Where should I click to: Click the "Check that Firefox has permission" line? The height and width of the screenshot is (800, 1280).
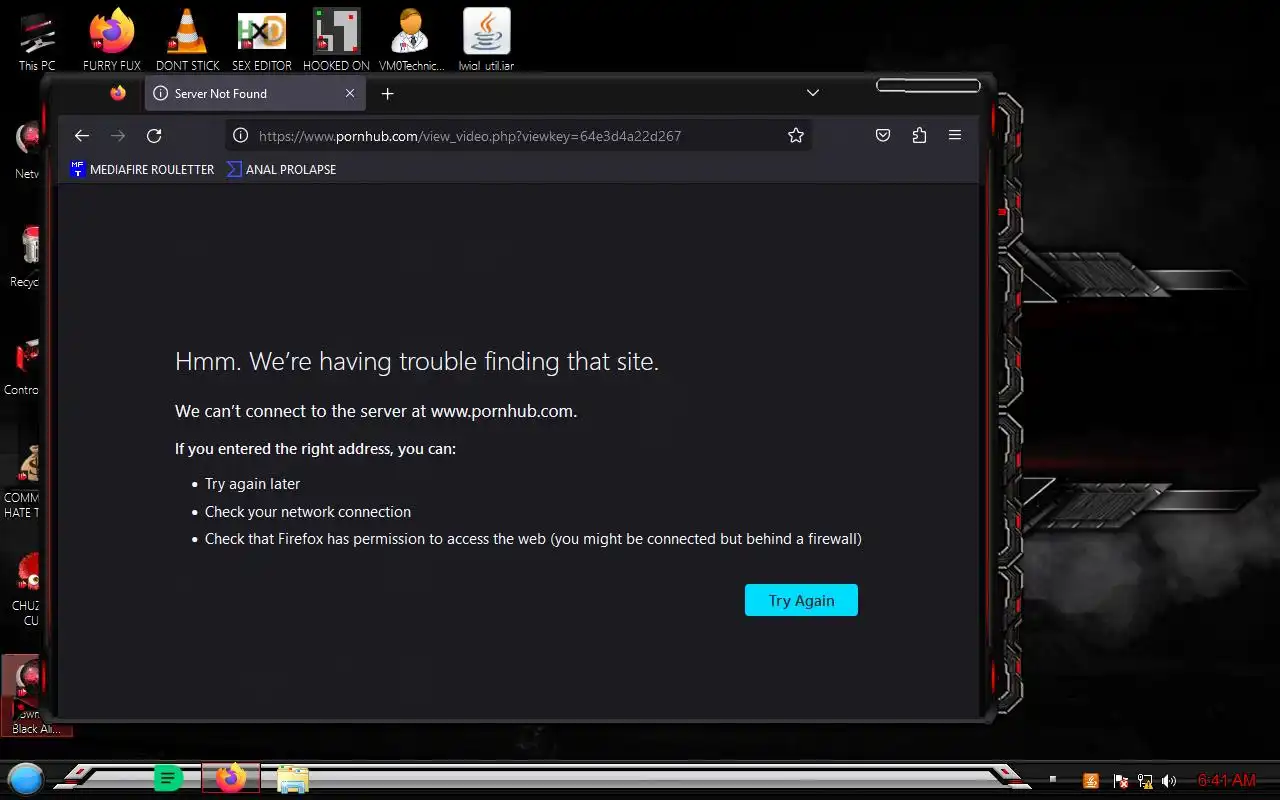tap(533, 539)
